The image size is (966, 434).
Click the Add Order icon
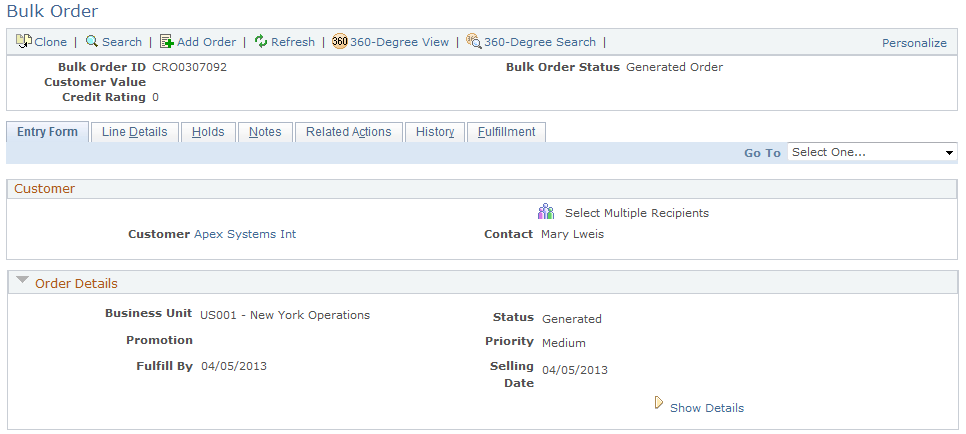pos(167,42)
